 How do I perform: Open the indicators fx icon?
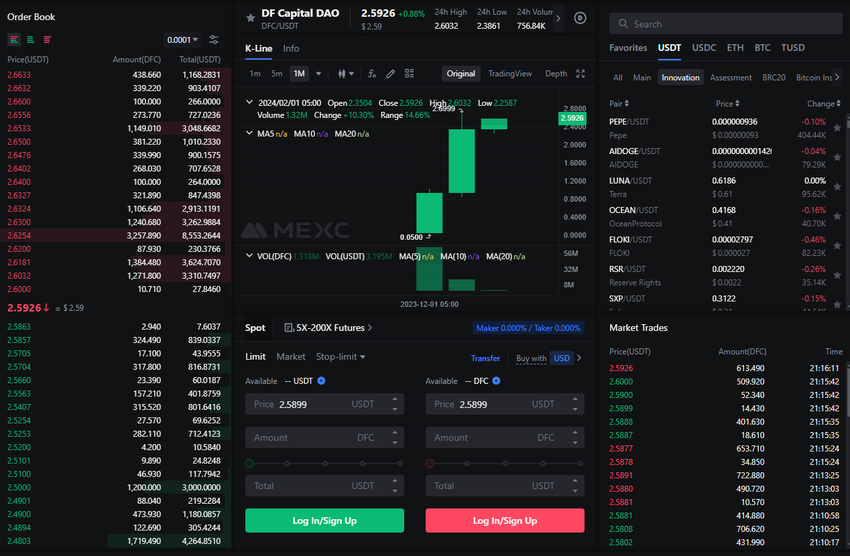point(372,74)
